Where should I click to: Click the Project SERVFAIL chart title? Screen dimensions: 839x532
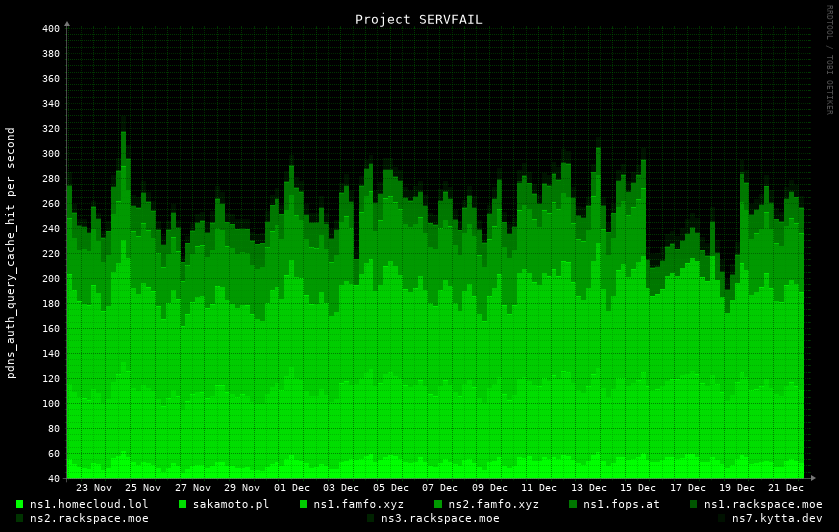coord(418,19)
